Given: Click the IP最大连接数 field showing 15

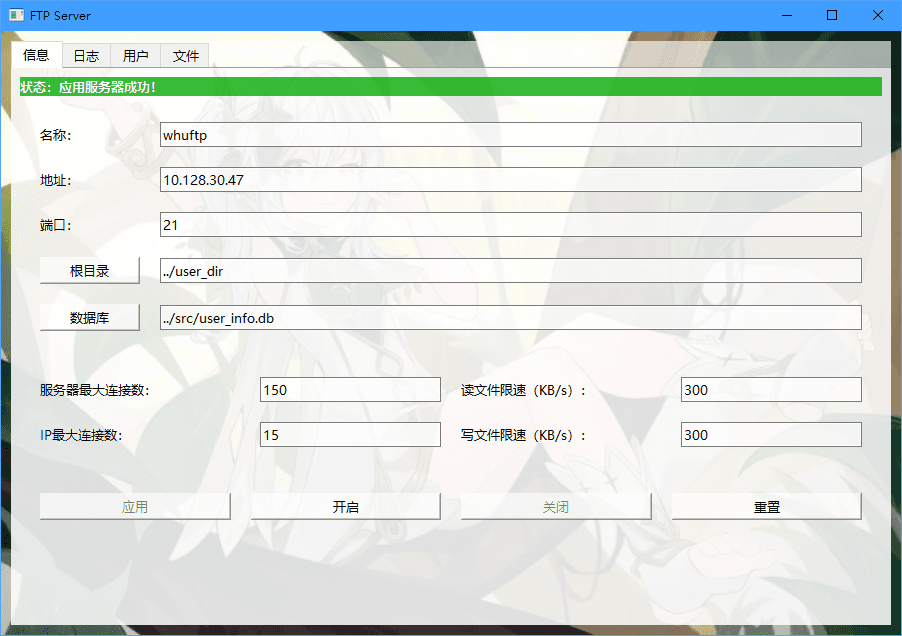Looking at the screenshot, I should 350,434.
